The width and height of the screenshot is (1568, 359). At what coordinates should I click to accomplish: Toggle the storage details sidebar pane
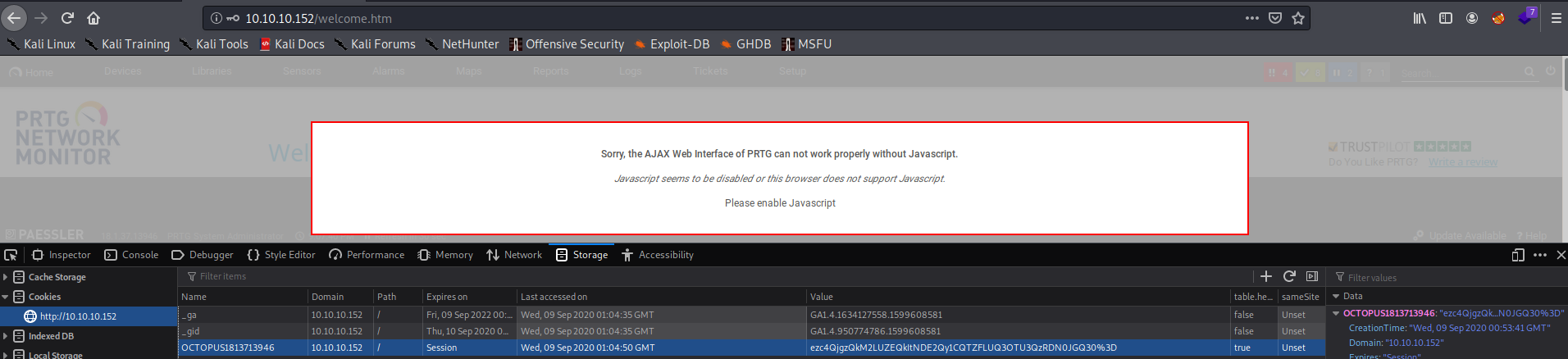tap(1312, 276)
